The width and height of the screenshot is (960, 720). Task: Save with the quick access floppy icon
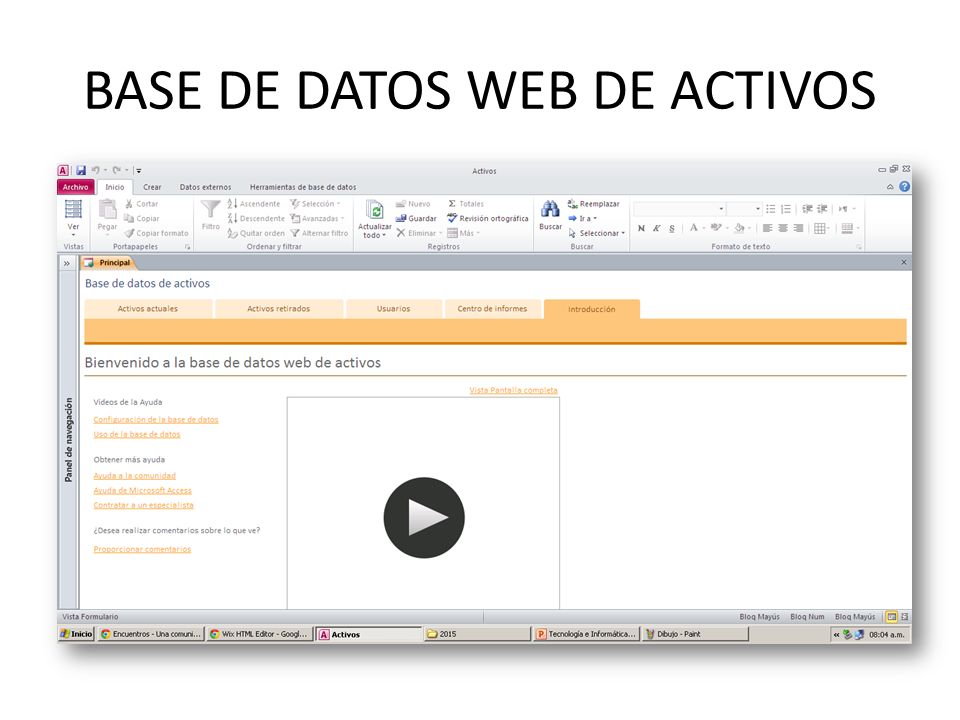[81, 170]
